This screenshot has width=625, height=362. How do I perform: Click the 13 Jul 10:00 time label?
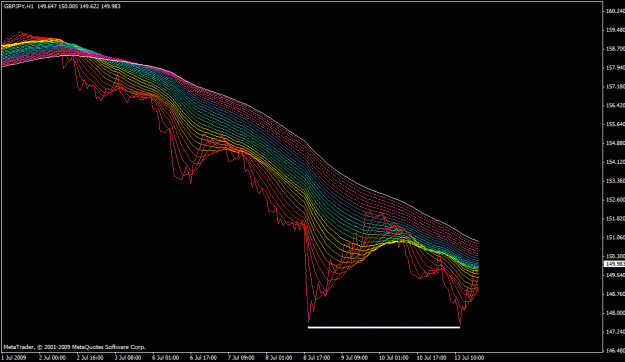pyautogui.click(x=469, y=358)
